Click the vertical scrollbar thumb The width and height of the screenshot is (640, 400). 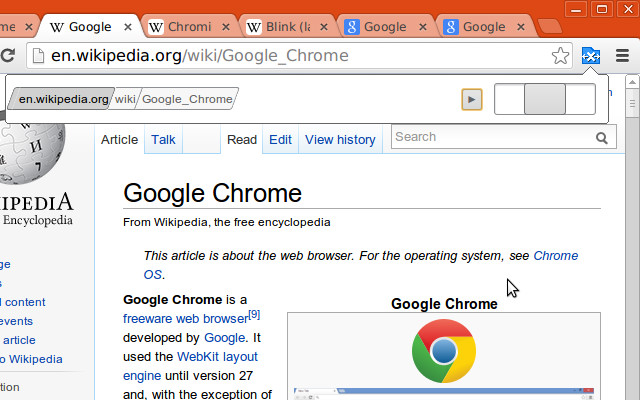click(632, 103)
